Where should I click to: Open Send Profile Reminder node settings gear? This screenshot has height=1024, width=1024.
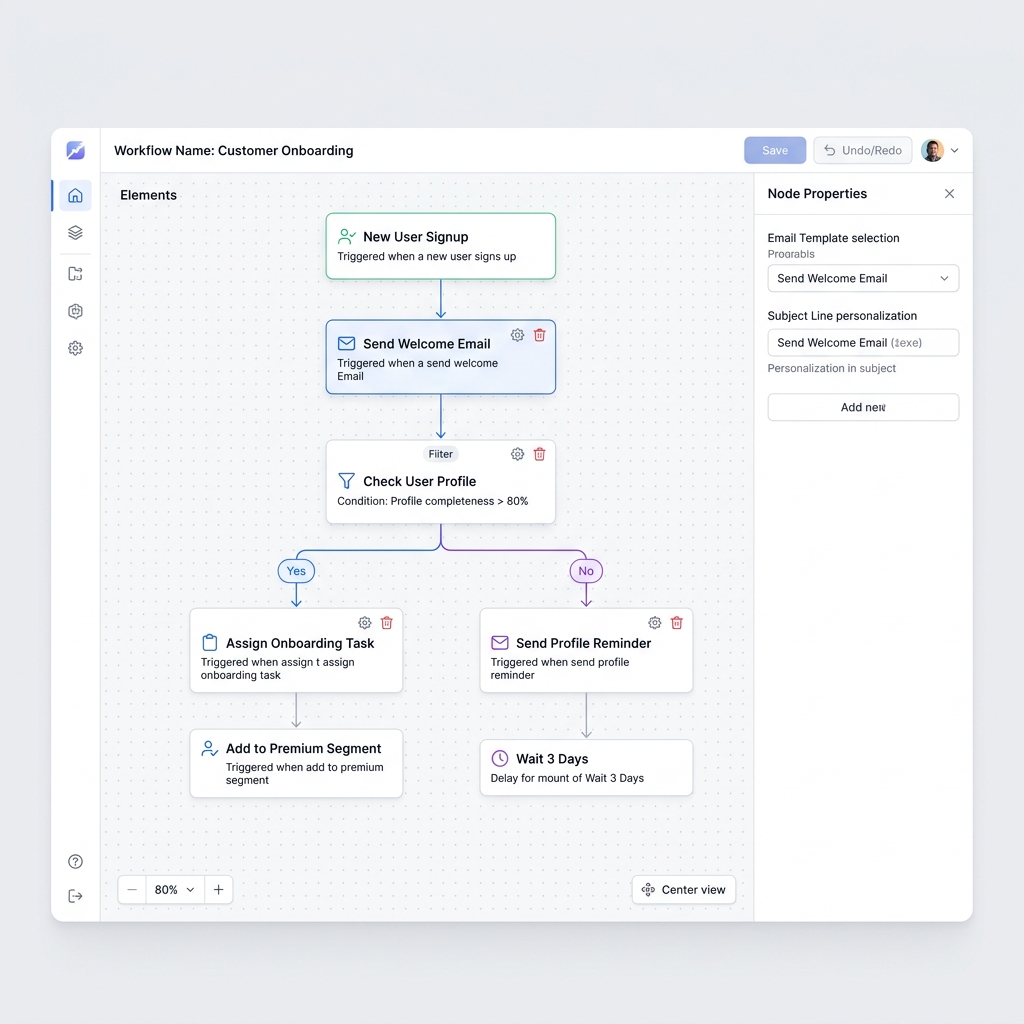point(654,622)
